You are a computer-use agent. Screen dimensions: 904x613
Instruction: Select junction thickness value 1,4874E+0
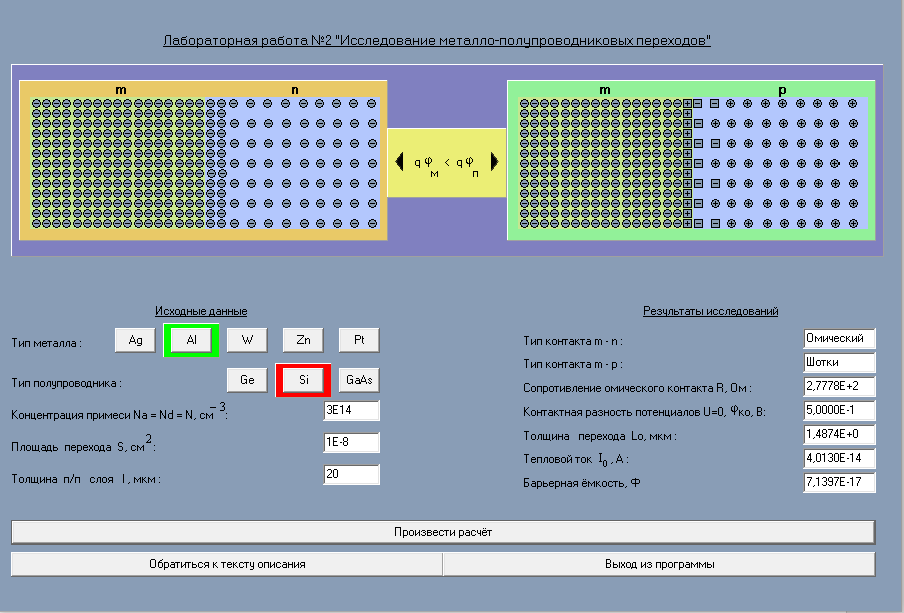click(x=839, y=434)
